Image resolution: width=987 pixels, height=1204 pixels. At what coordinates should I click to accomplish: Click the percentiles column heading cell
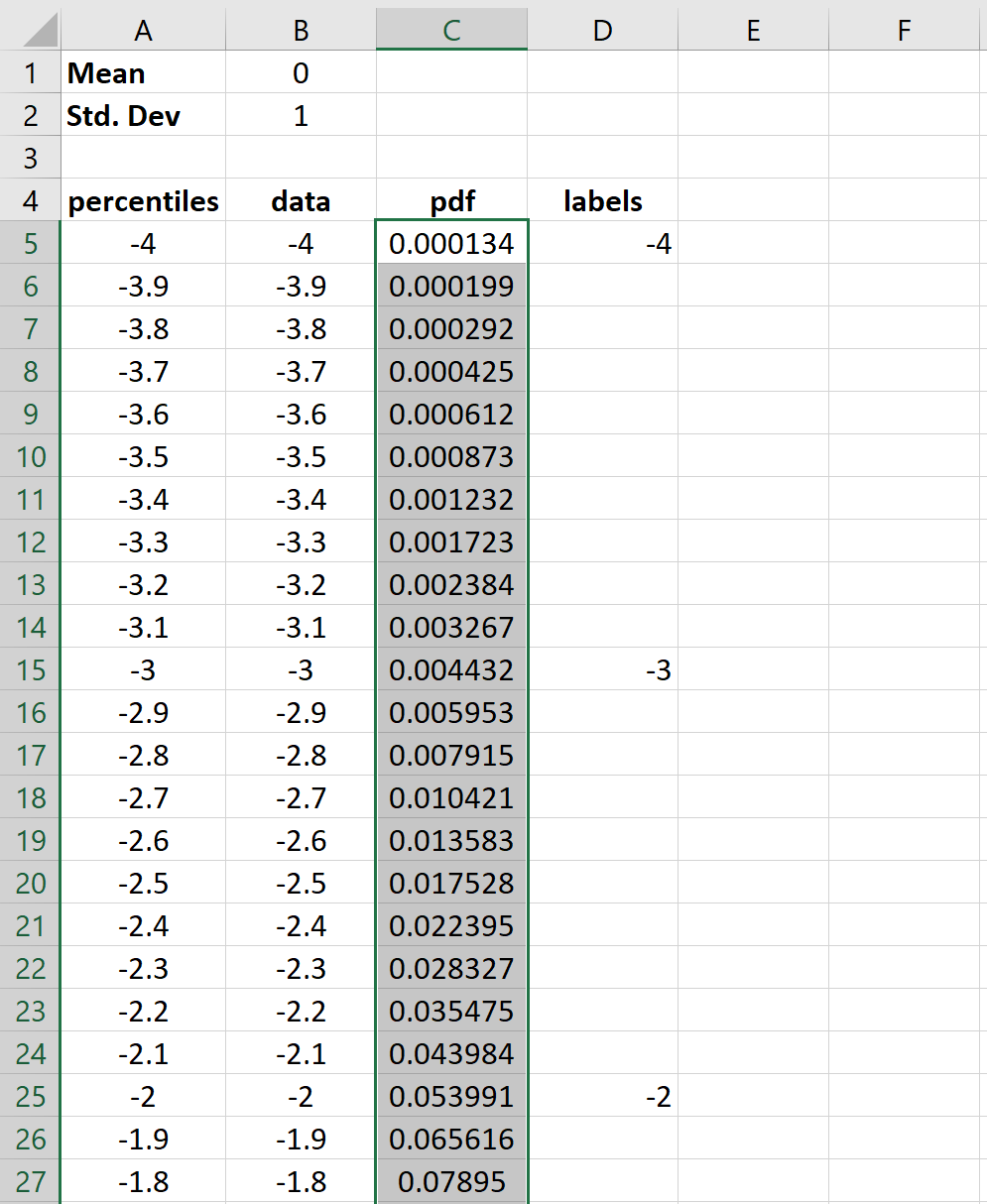click(143, 200)
